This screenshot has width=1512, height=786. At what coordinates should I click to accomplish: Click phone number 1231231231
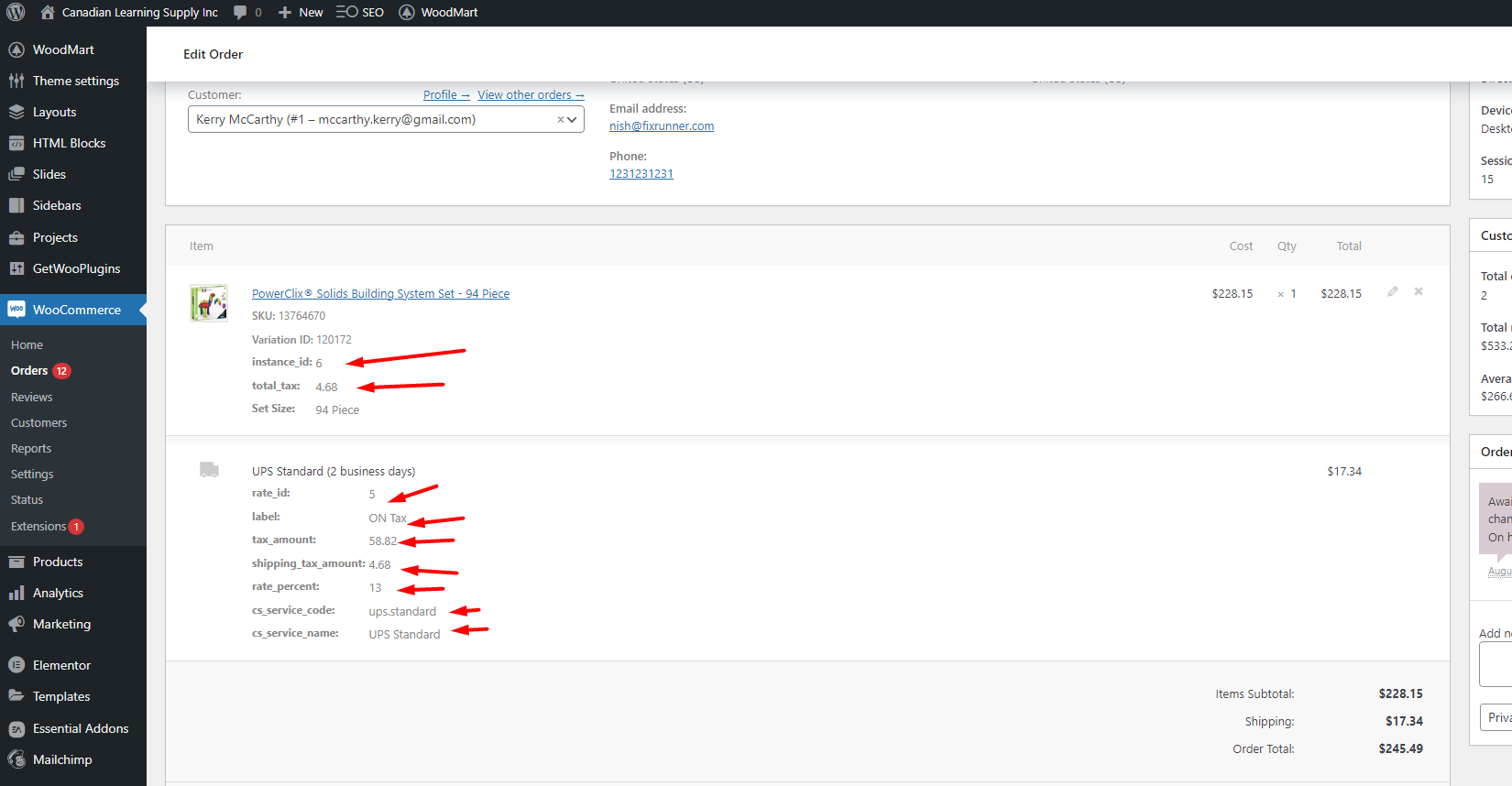(x=641, y=174)
